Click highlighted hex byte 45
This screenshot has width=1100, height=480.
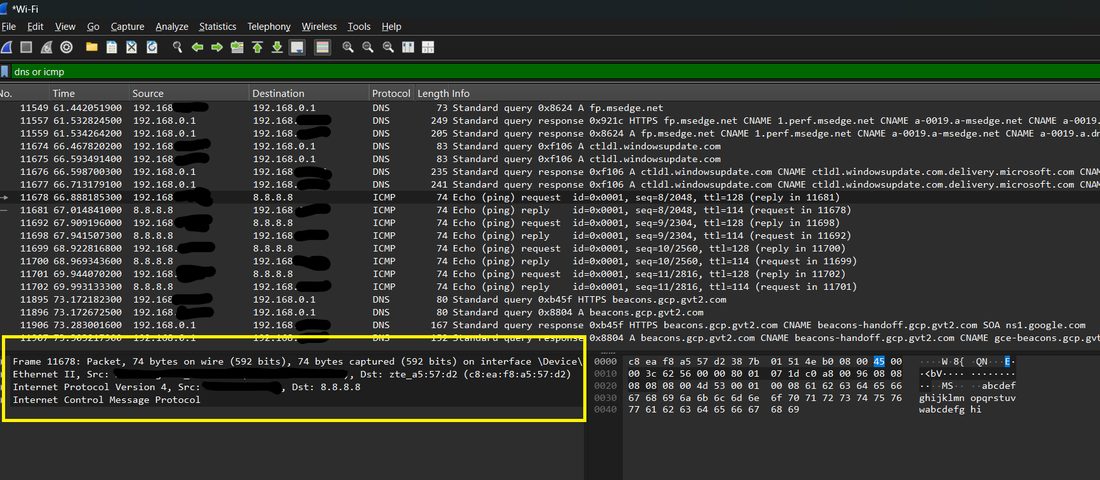879,361
